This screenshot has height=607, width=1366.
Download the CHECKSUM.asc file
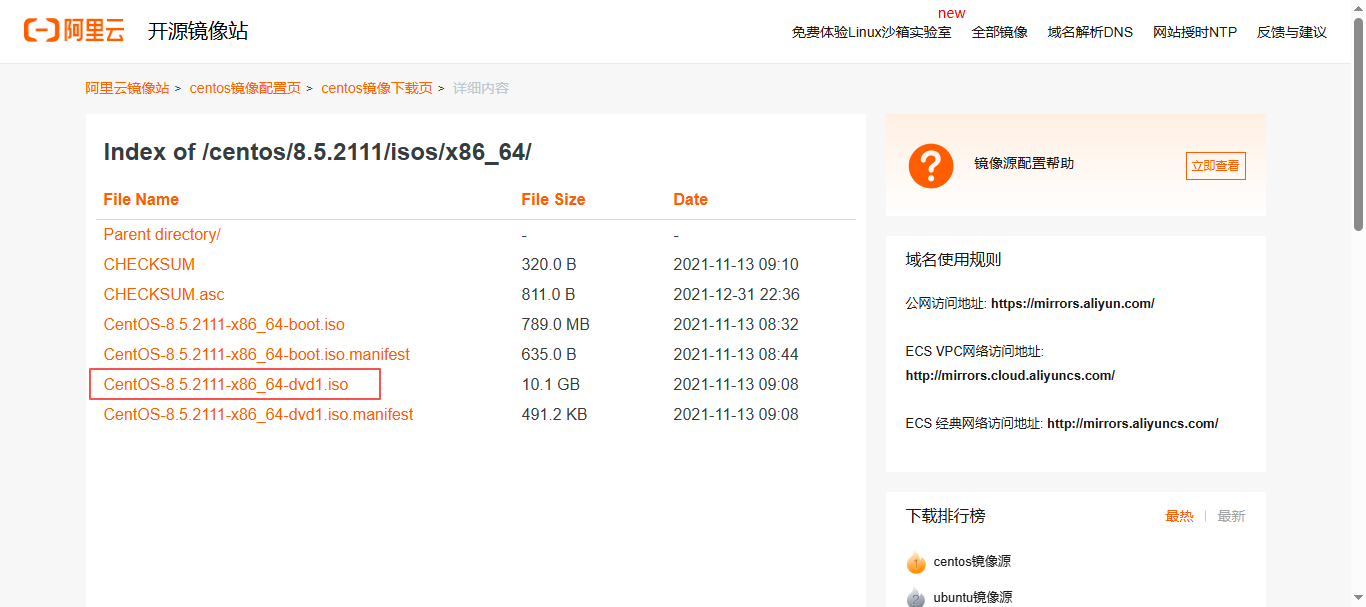point(164,294)
